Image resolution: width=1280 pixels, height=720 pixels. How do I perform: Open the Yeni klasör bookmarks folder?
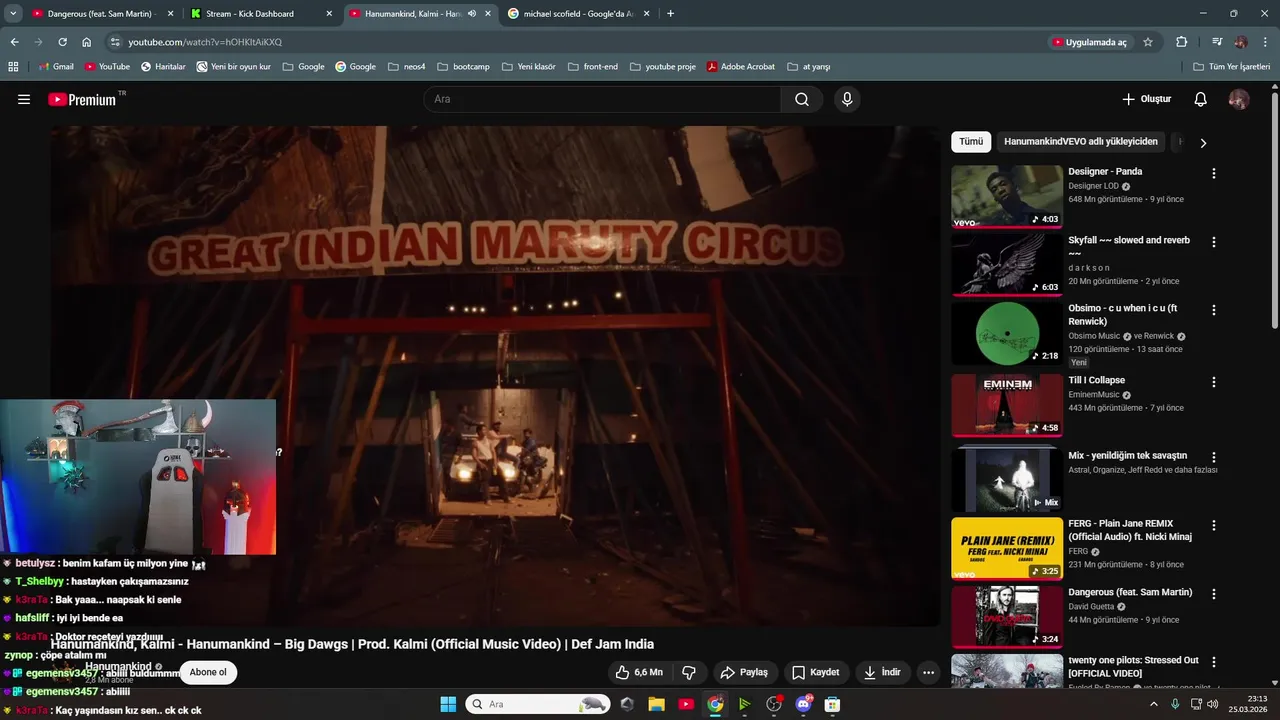[528, 67]
